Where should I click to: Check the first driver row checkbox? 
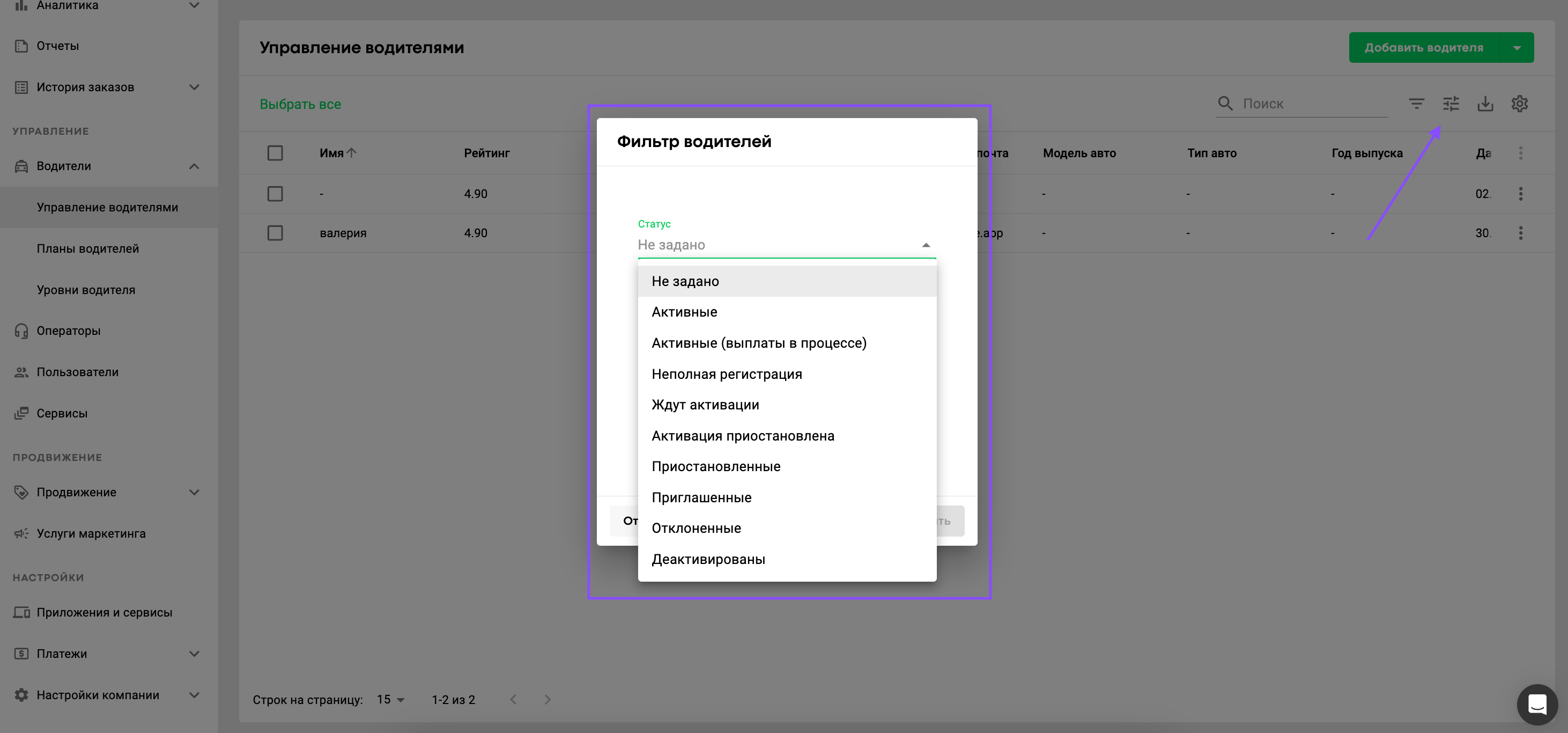pyautogui.click(x=275, y=194)
